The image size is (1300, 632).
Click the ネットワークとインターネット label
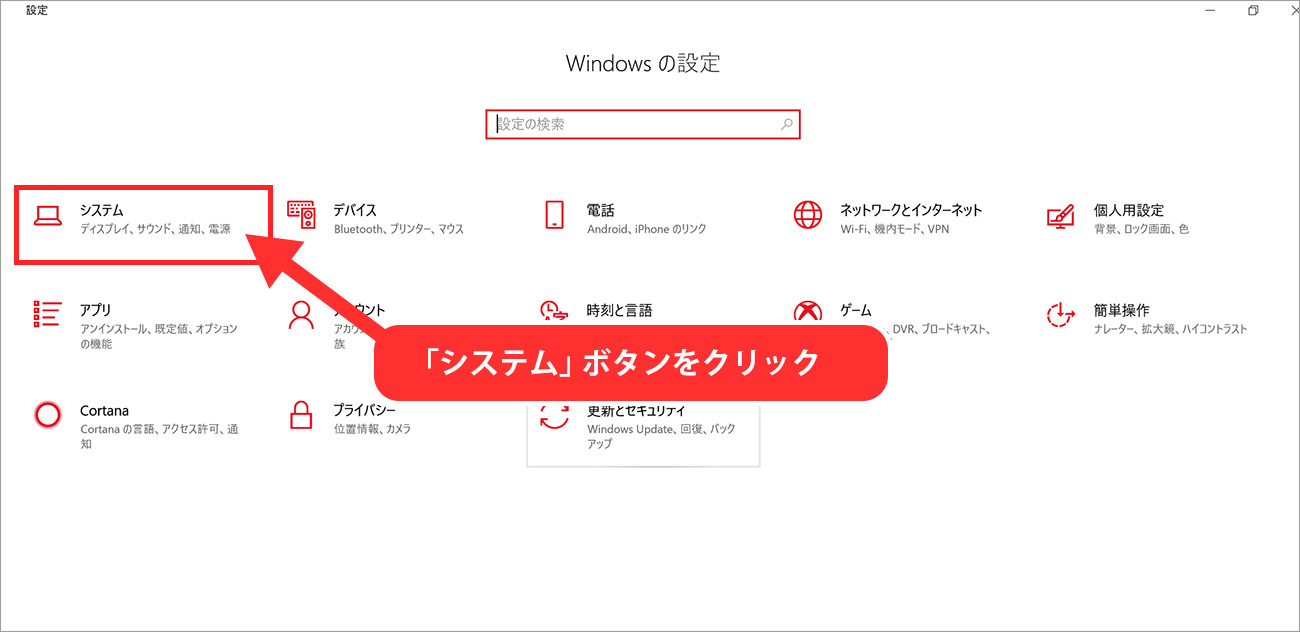[x=911, y=210]
